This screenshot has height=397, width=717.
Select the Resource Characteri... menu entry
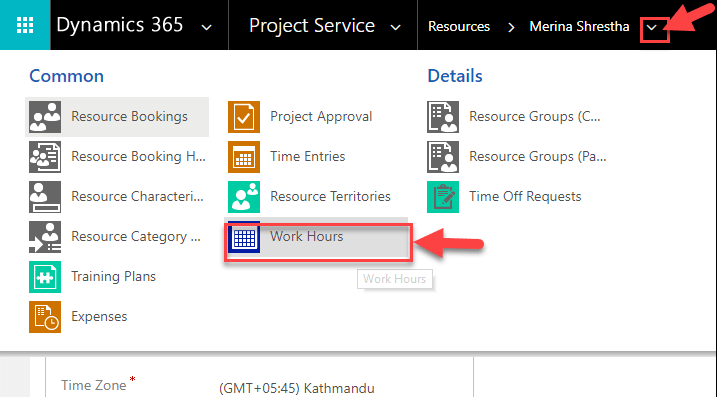[117, 197]
